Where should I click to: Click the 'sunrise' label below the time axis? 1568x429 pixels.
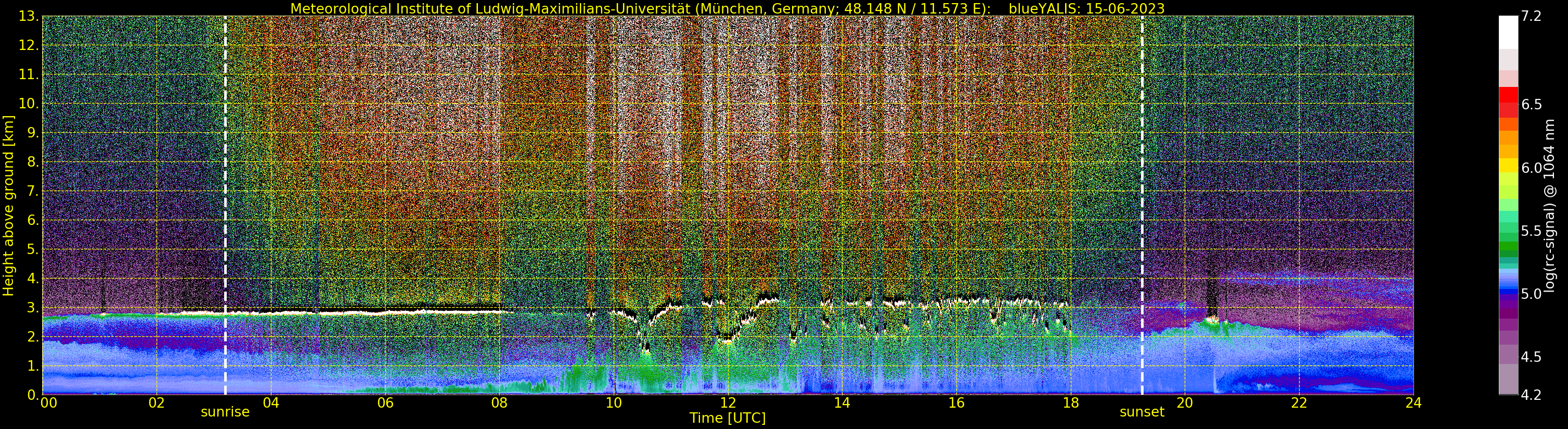point(225,412)
